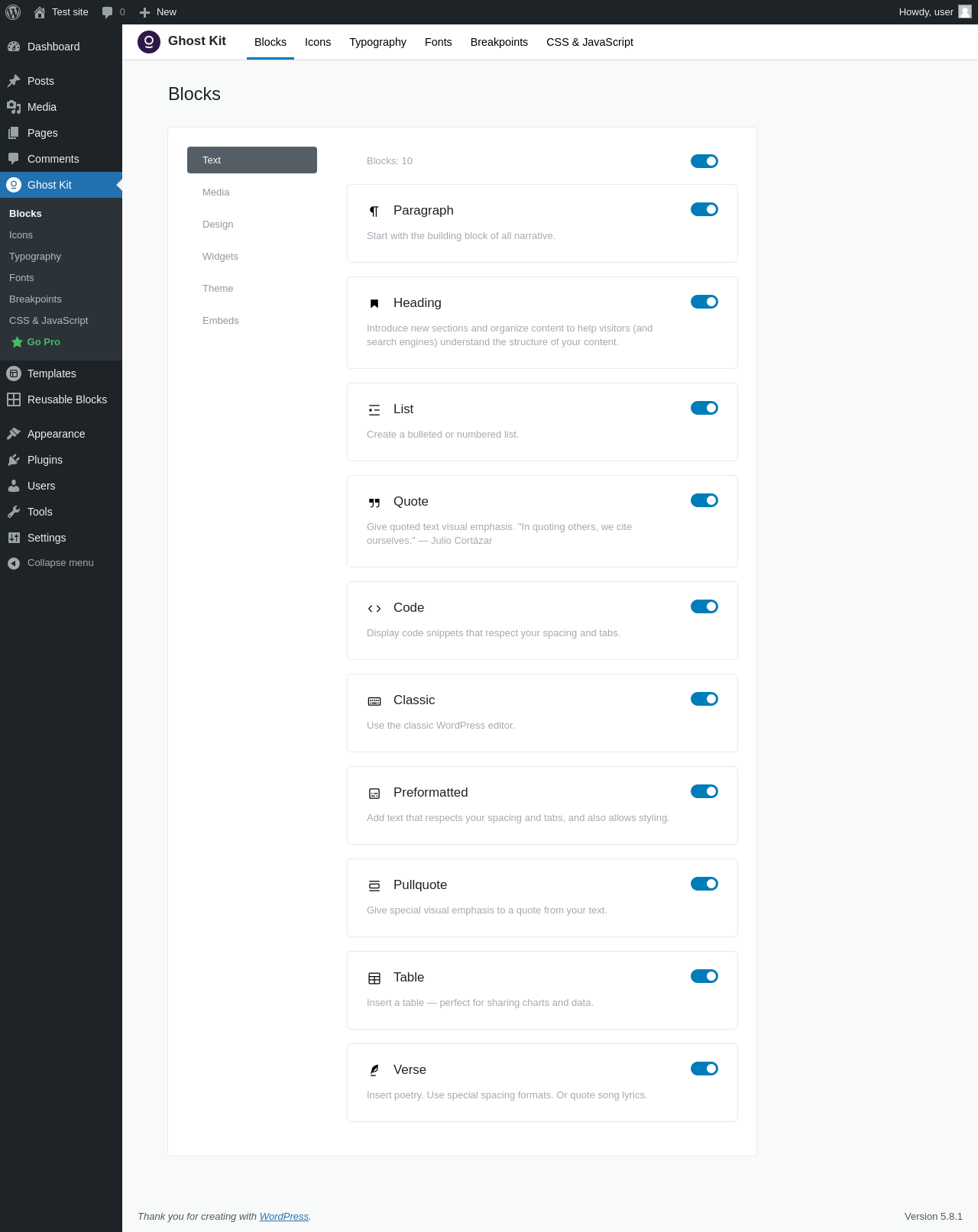Toggle the Pullquote block switch
Image resolution: width=978 pixels, height=1232 pixels.
click(704, 884)
